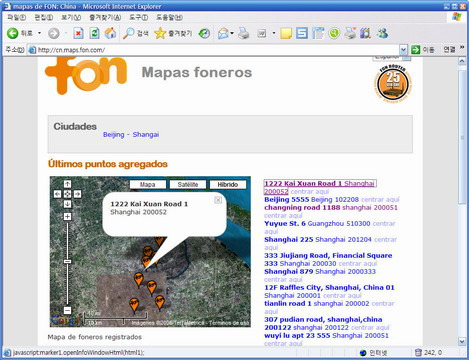
Task: Open the 307 pudian road link
Action: [x=323, y=324]
